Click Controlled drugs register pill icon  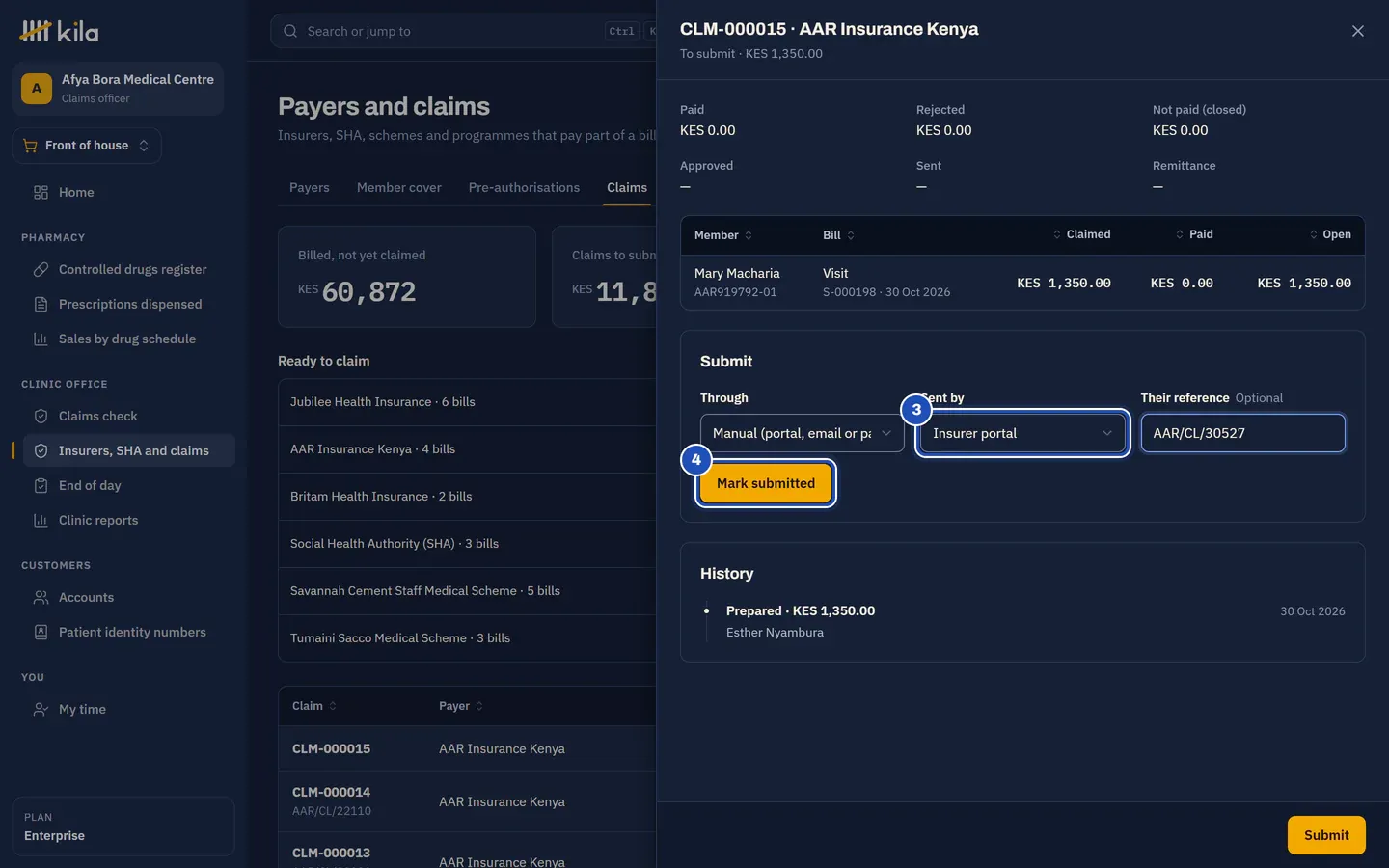click(x=41, y=269)
